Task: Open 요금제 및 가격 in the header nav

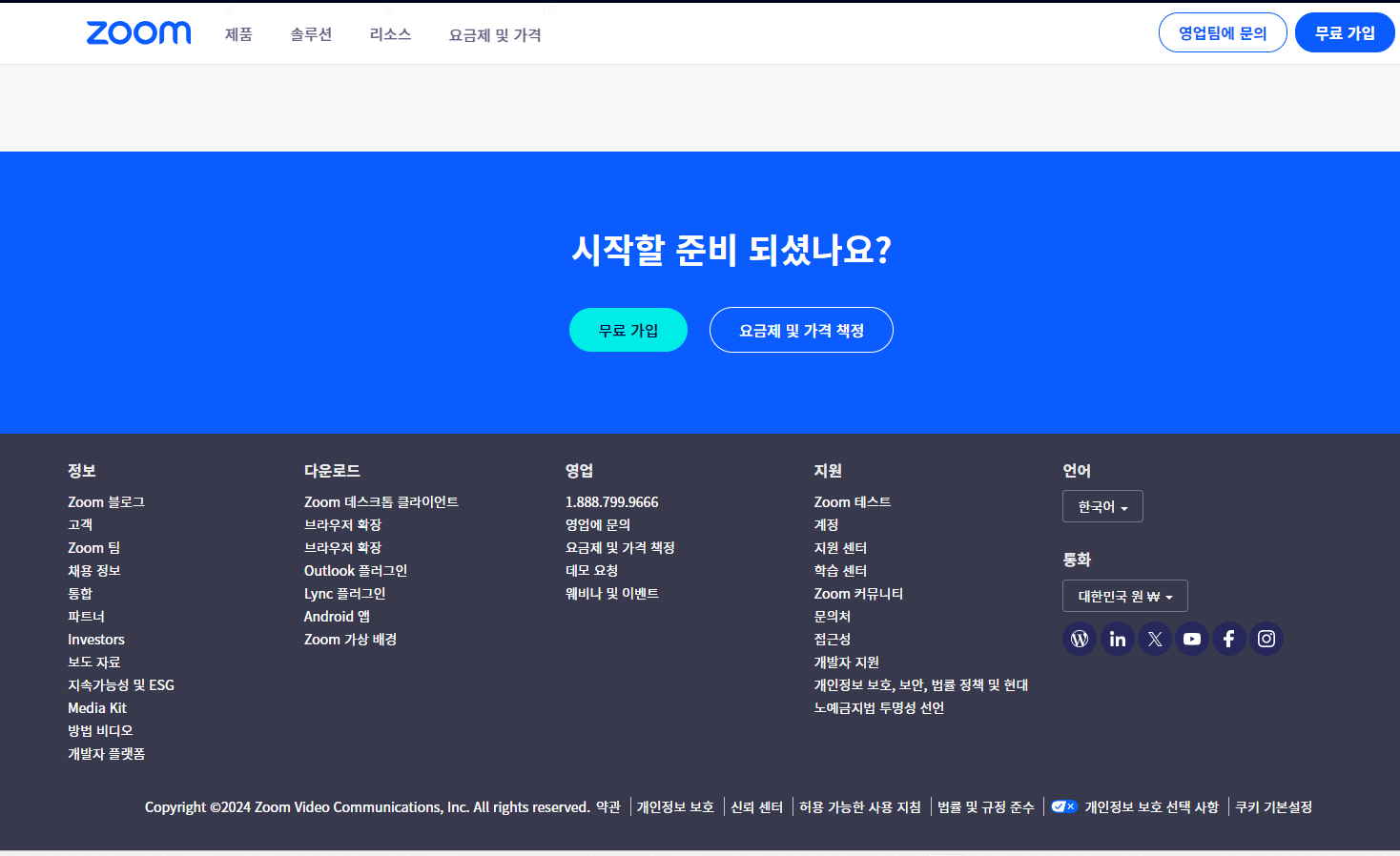Action: click(495, 35)
